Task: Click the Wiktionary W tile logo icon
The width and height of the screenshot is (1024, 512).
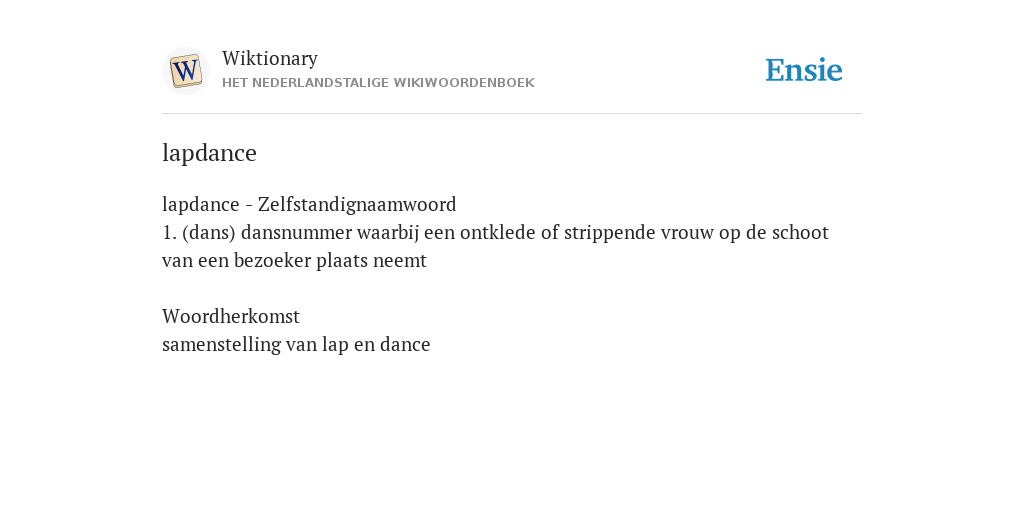Action: 185,71
